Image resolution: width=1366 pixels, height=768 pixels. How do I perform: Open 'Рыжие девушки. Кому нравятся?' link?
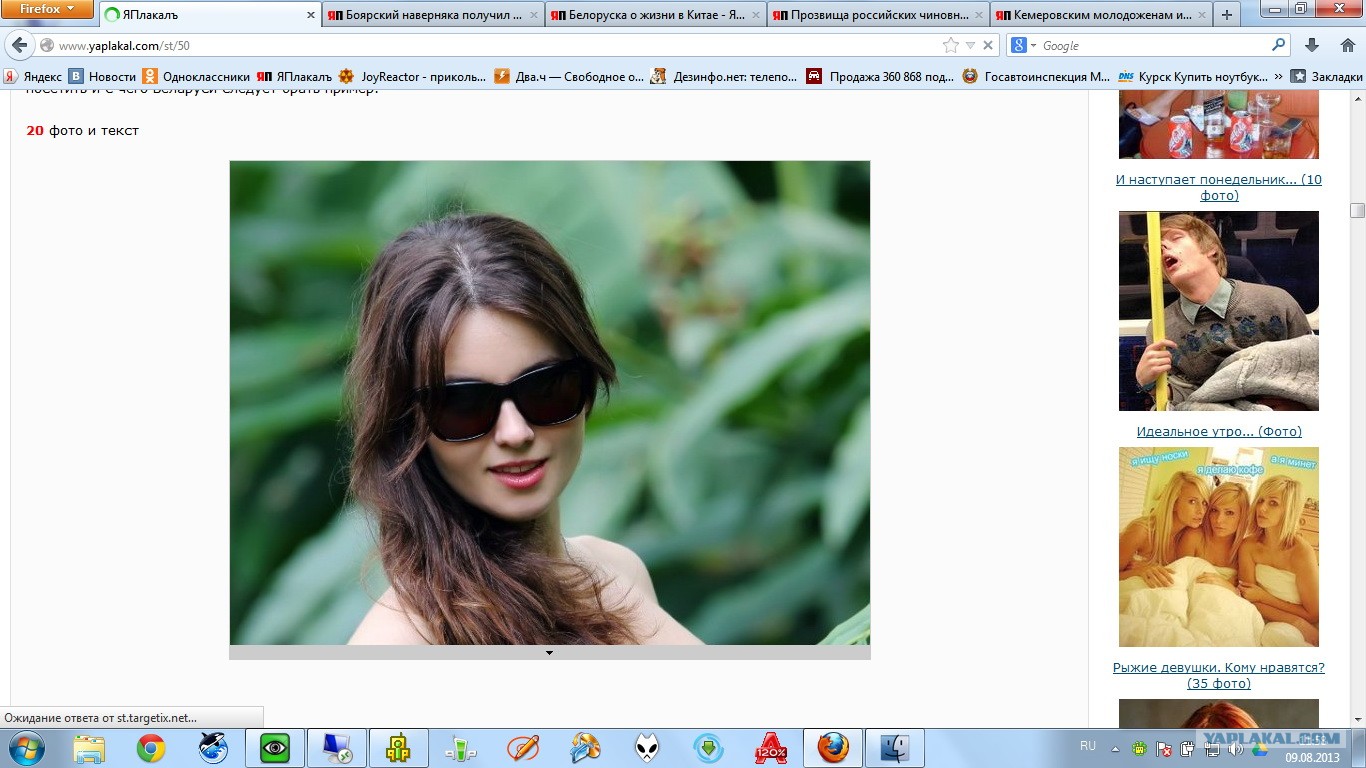point(1218,667)
